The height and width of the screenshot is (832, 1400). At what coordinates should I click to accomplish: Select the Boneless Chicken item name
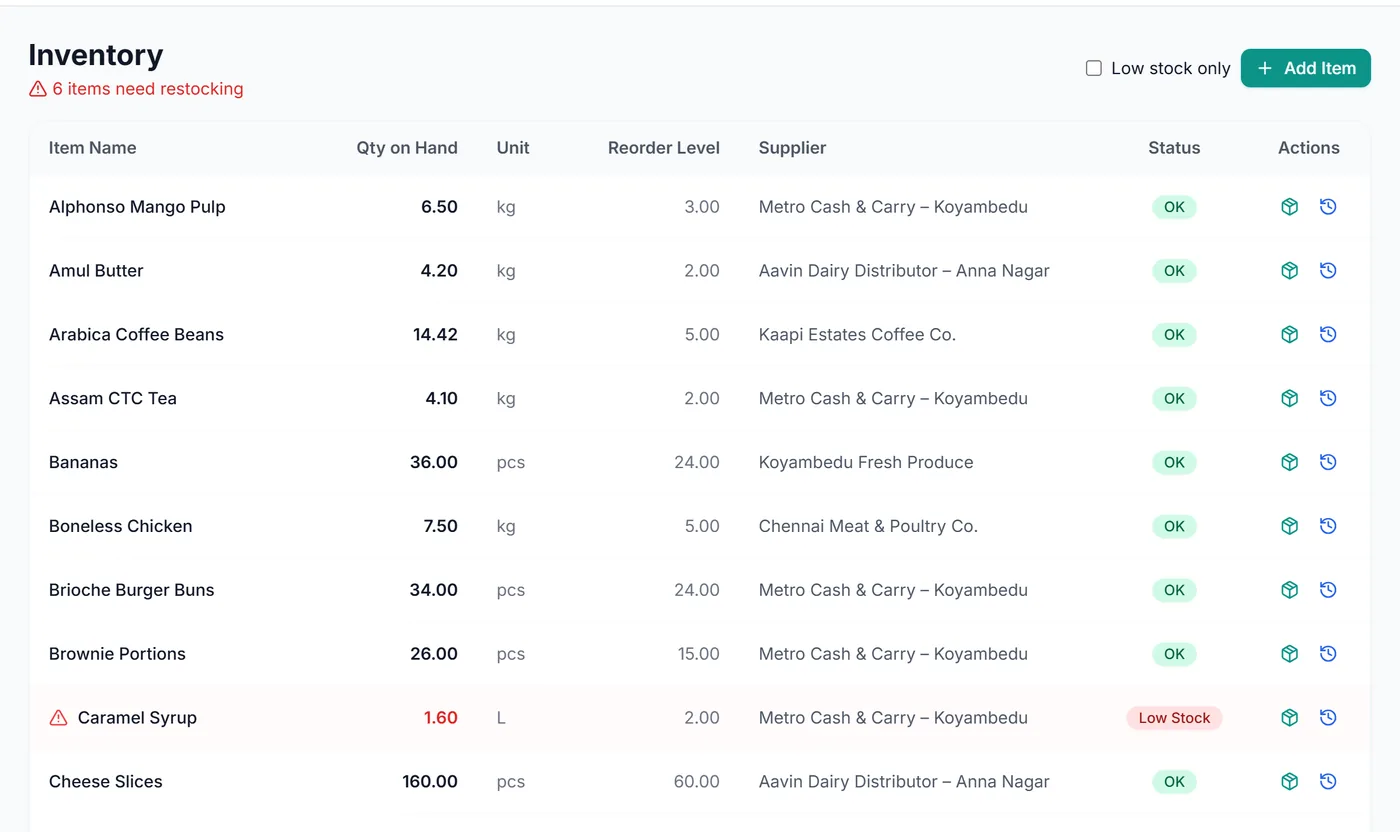coord(120,526)
